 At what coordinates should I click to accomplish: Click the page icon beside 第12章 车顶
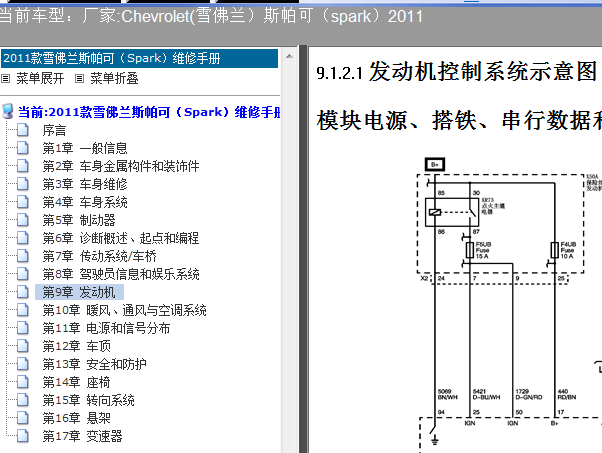(x=23, y=346)
